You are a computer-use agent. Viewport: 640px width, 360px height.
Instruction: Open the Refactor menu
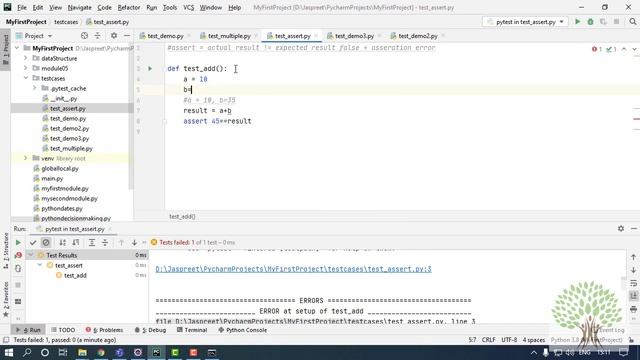pyautogui.click(x=129, y=7)
